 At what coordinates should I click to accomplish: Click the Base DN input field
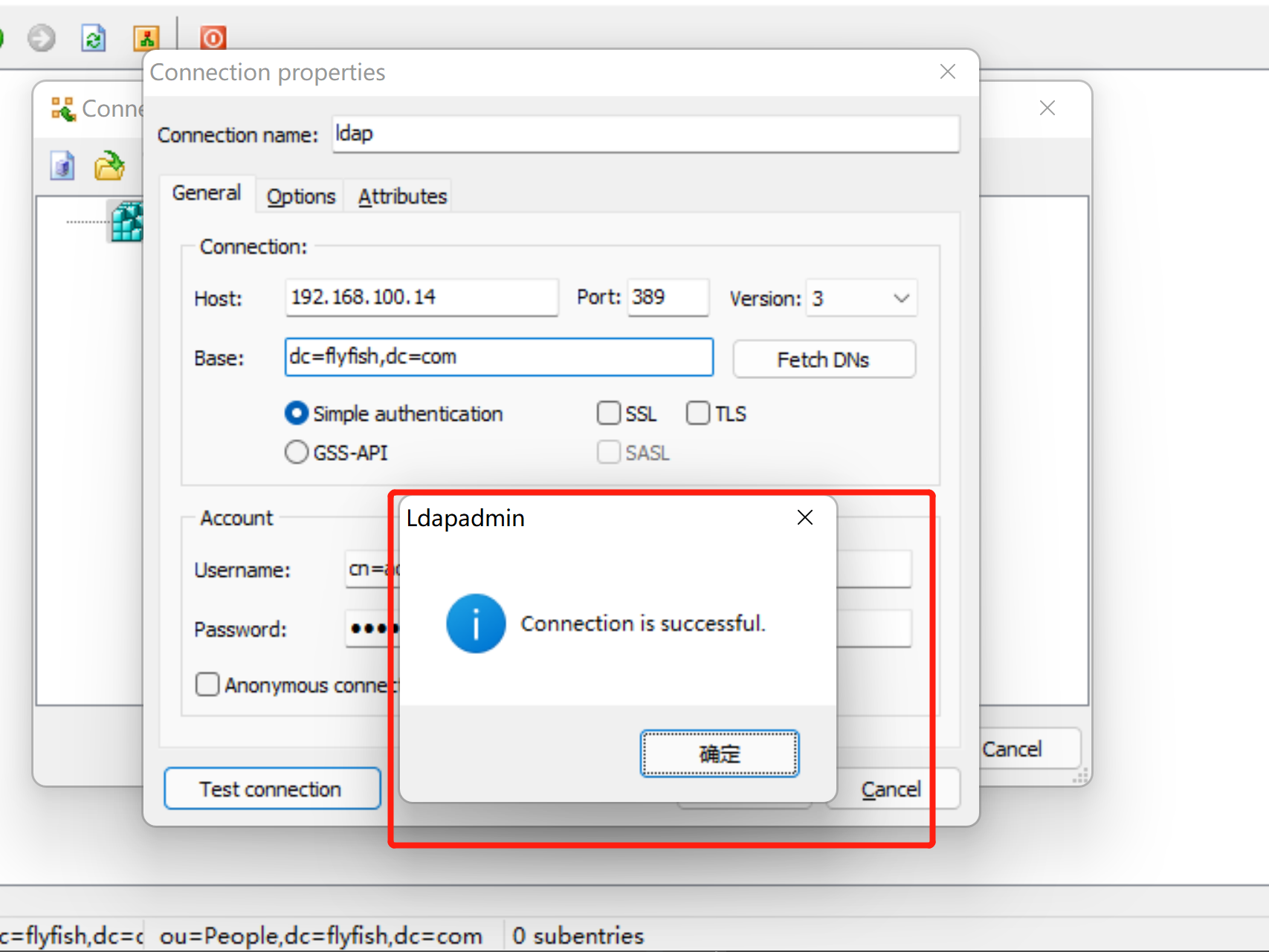click(x=499, y=357)
